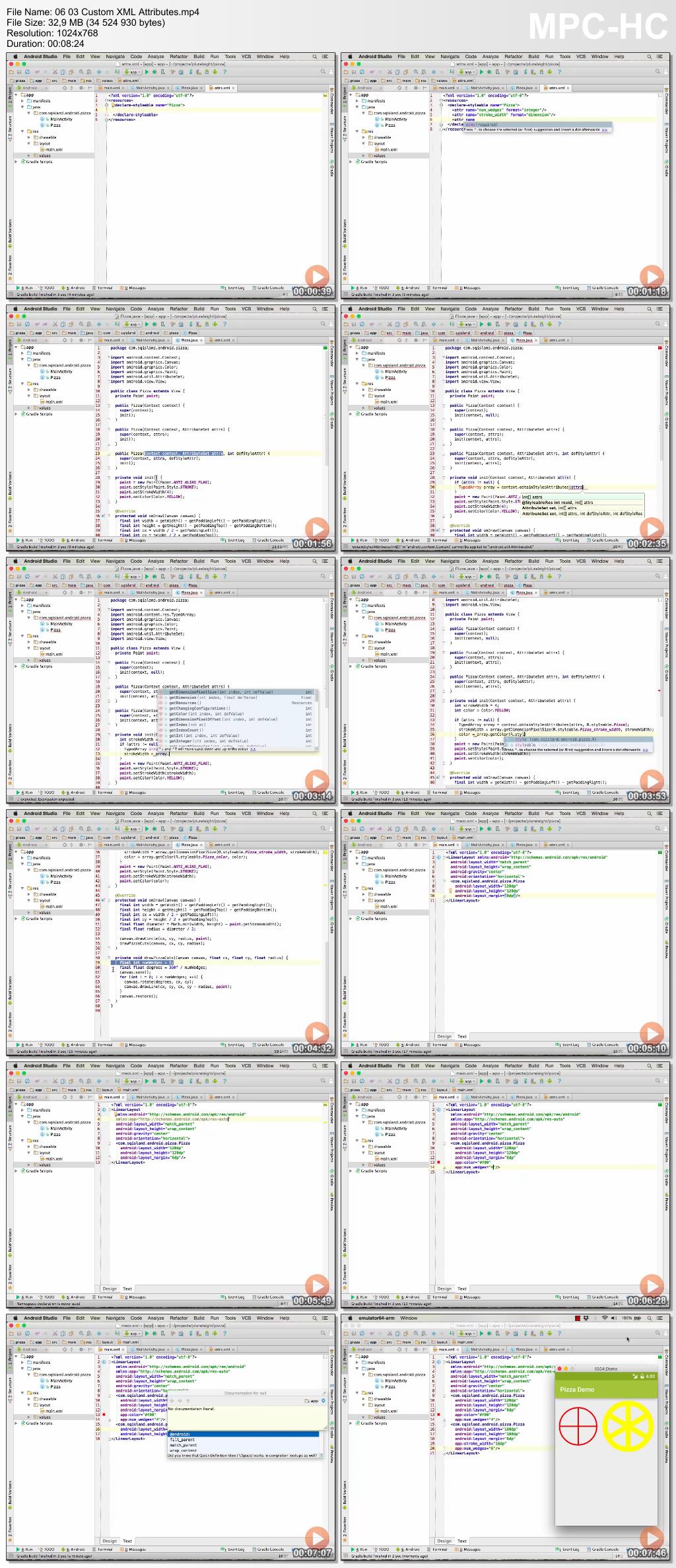This screenshot has width=676, height=1568.
Task: Select the MainActivity.java tab in the 00:00:39 frame
Action: pos(149,88)
